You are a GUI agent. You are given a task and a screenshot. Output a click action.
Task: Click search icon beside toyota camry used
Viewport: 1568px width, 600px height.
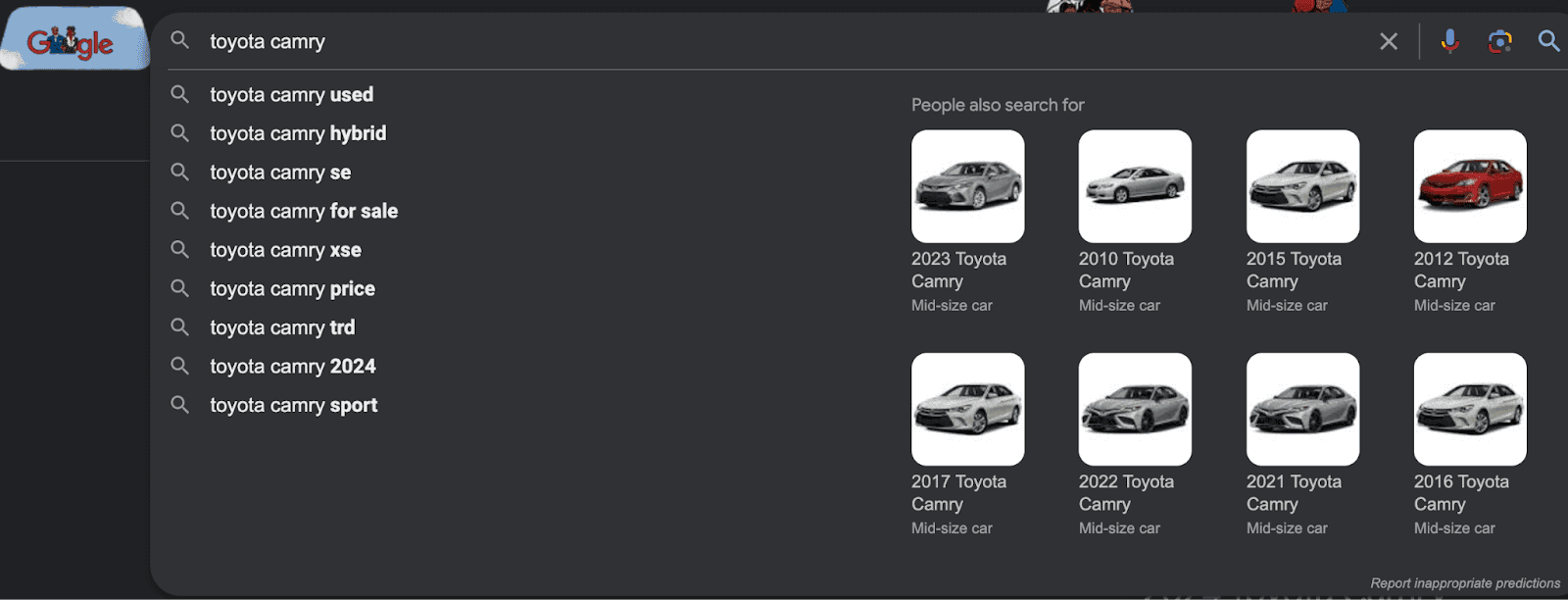point(180,94)
